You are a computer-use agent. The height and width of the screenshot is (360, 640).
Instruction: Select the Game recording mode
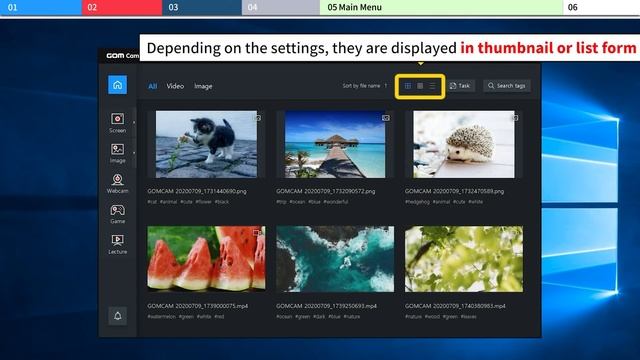[x=118, y=214]
